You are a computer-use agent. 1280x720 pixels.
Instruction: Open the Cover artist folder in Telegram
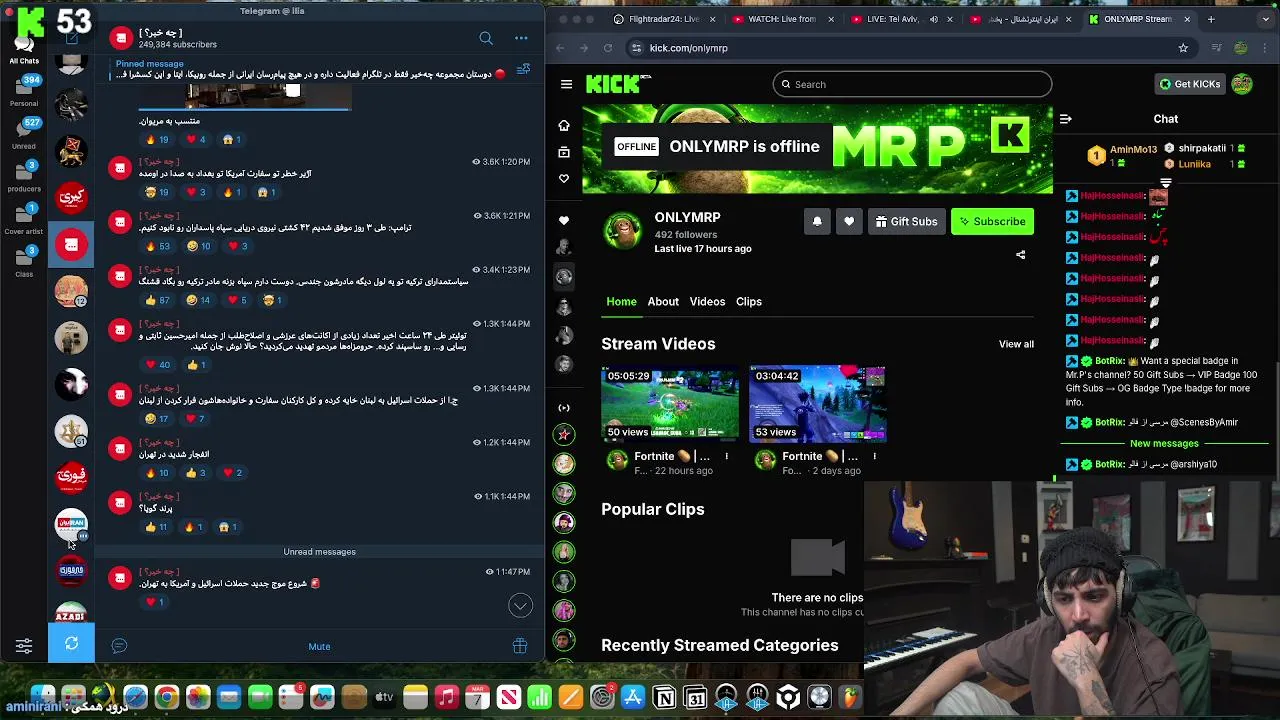[x=24, y=219]
